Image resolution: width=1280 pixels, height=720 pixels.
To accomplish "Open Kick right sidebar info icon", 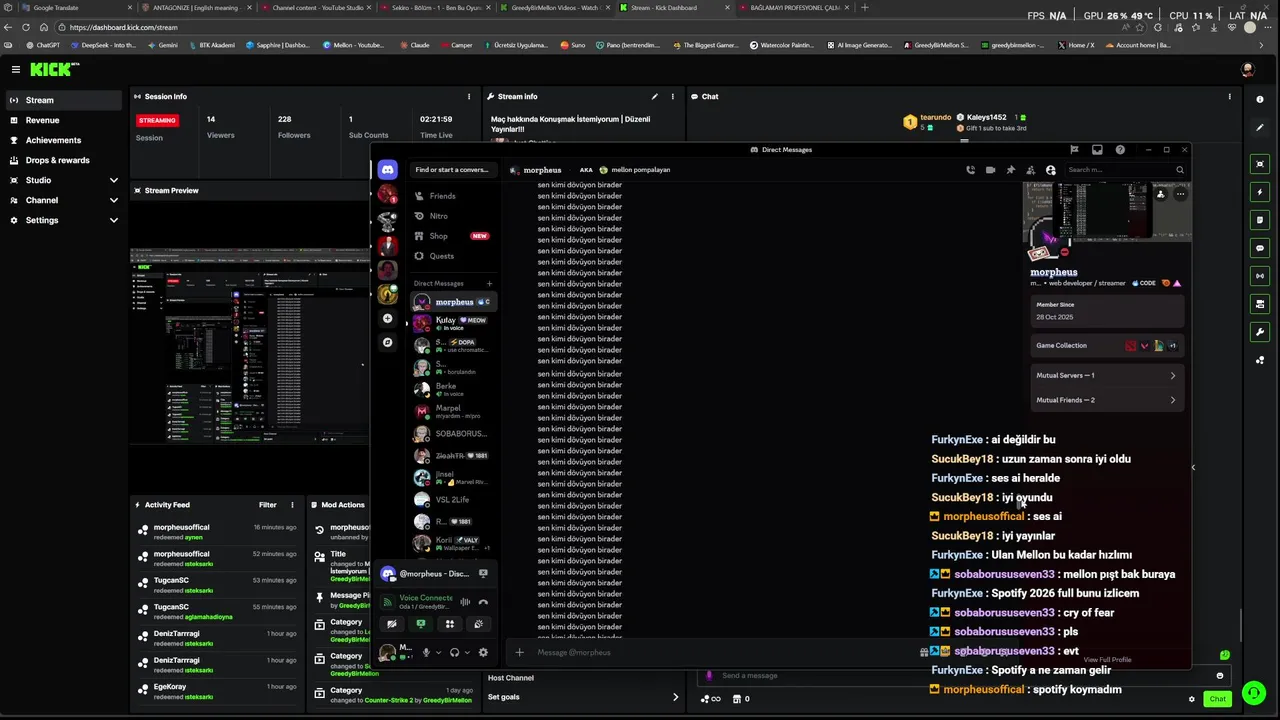I will (x=1260, y=100).
